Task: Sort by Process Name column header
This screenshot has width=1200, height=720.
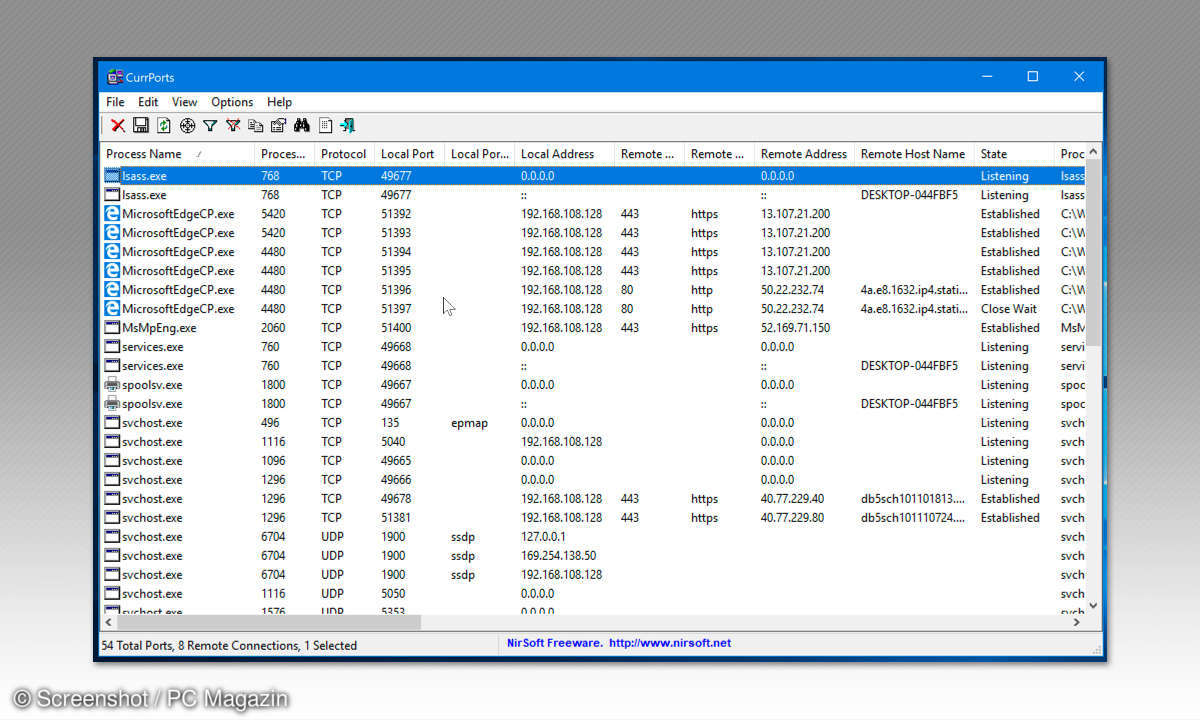Action: [178, 154]
